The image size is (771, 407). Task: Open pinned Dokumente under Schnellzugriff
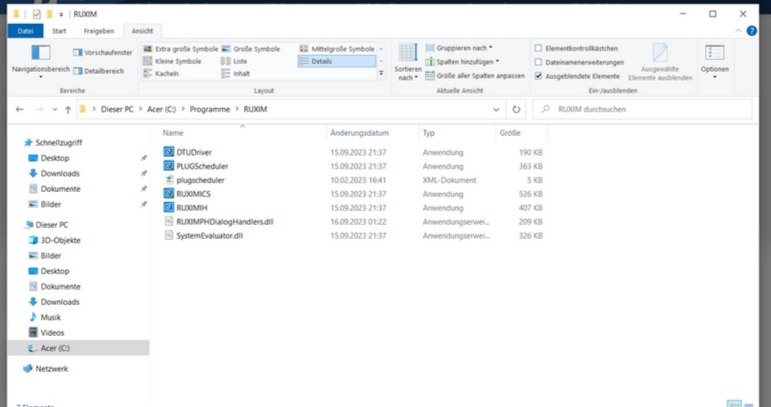60,189
